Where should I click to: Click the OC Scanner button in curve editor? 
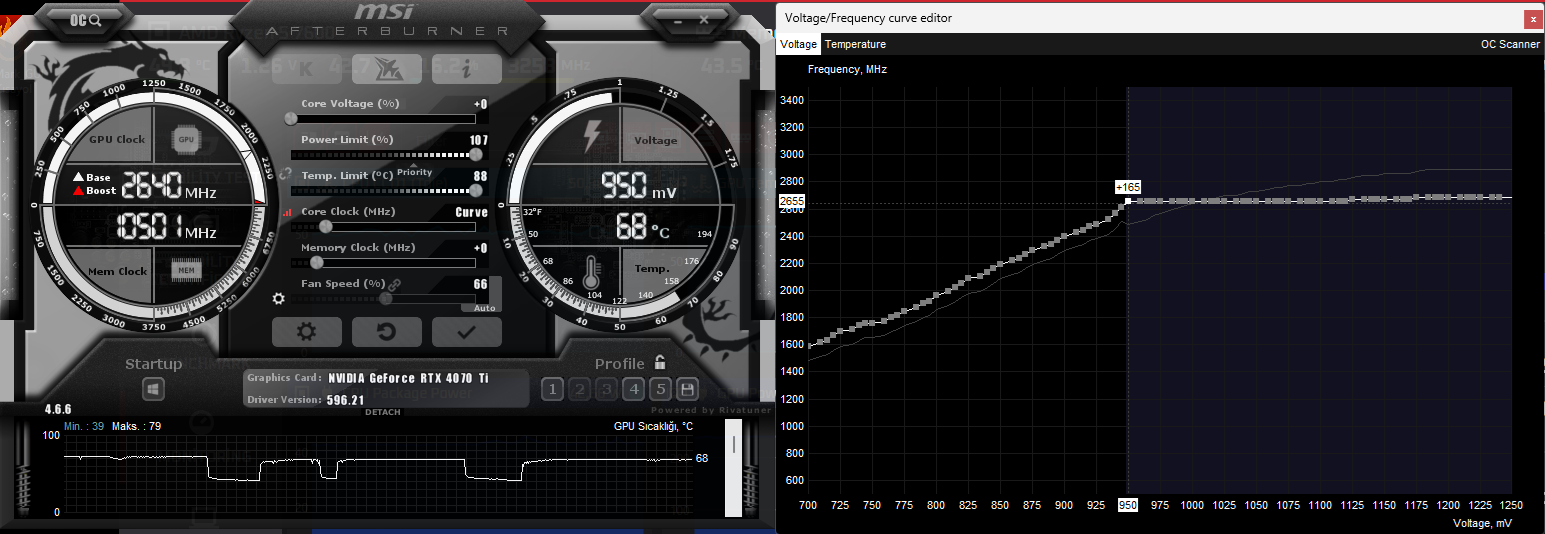[x=1510, y=44]
